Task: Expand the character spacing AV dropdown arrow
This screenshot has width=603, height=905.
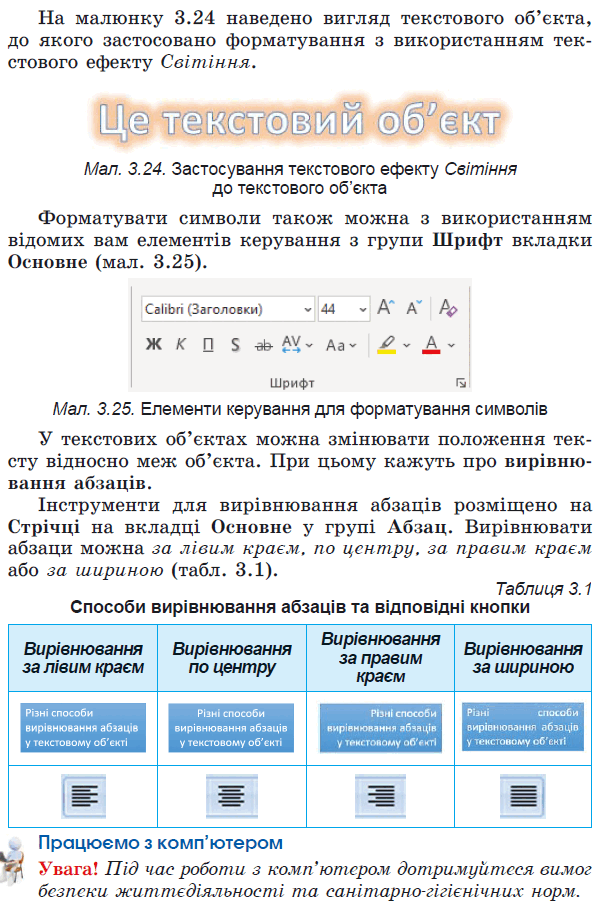Action: (x=309, y=346)
